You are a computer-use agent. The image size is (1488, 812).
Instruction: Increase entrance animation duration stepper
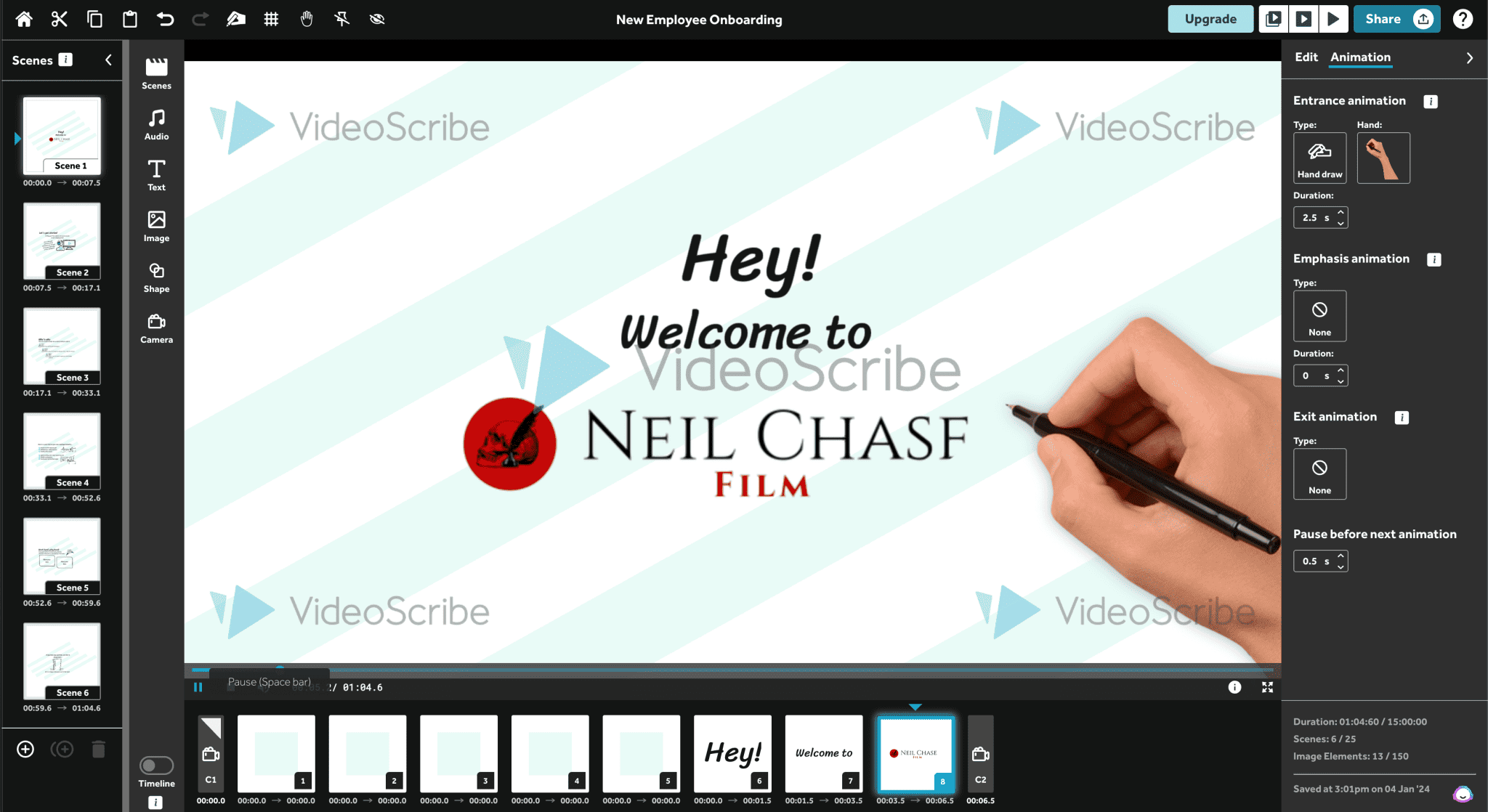(x=1341, y=212)
